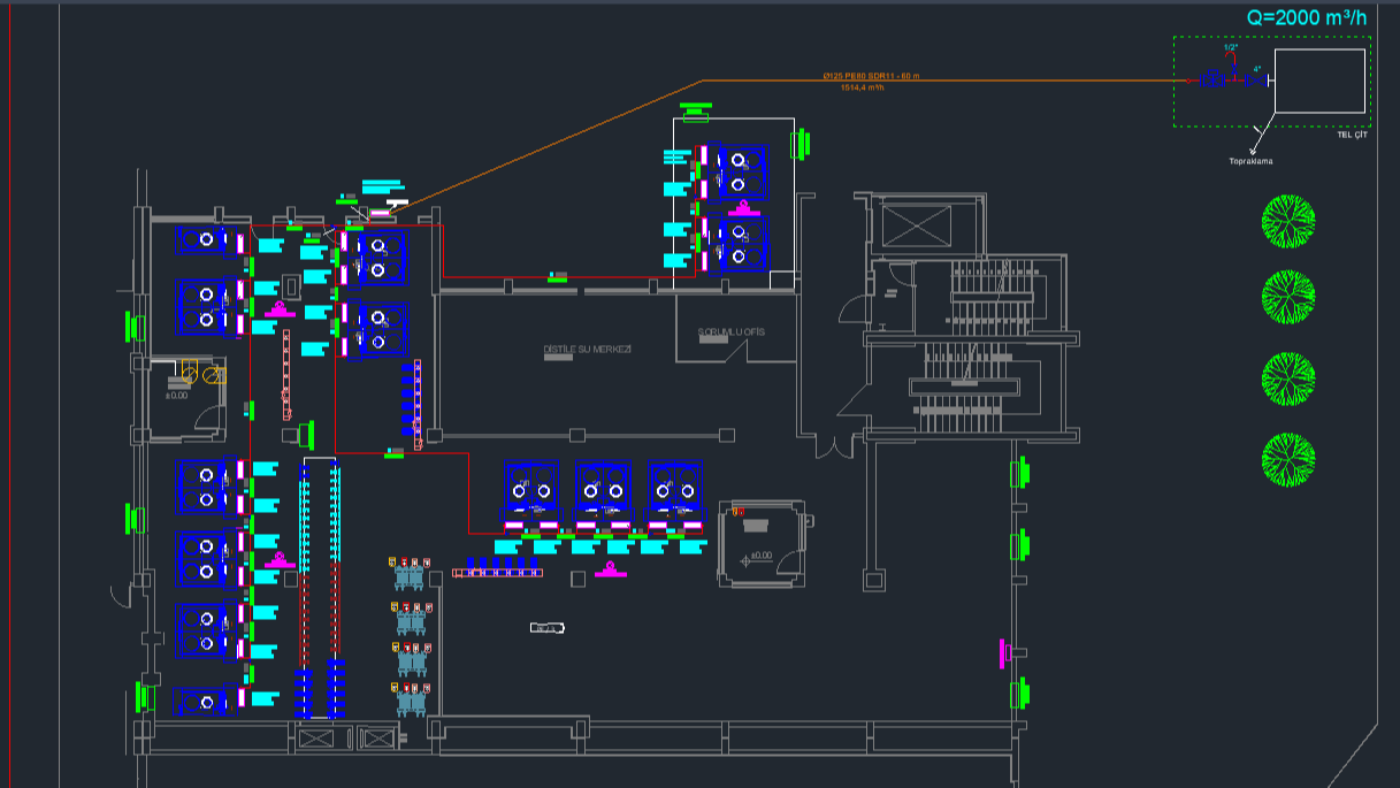Pick the small white vehicle symbol
1400x788 pixels.
point(547,628)
